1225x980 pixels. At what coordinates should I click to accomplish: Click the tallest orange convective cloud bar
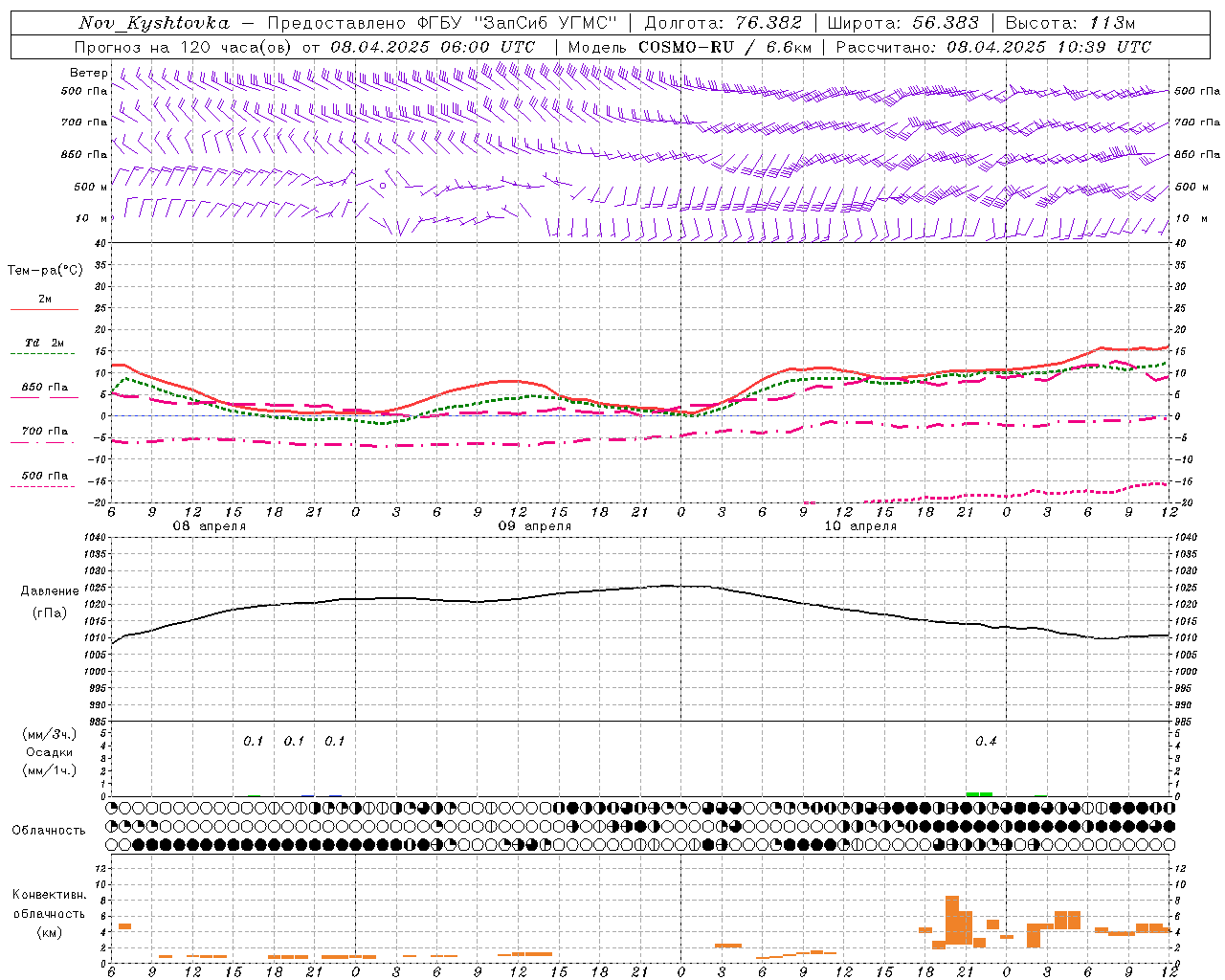point(951,921)
